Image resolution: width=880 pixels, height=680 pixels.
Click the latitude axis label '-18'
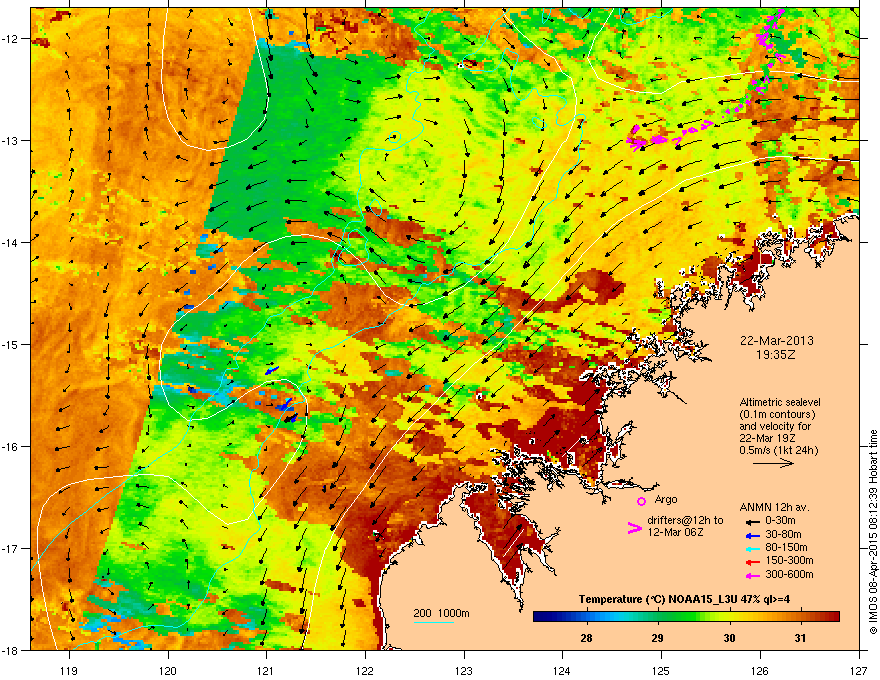click(x=11, y=650)
